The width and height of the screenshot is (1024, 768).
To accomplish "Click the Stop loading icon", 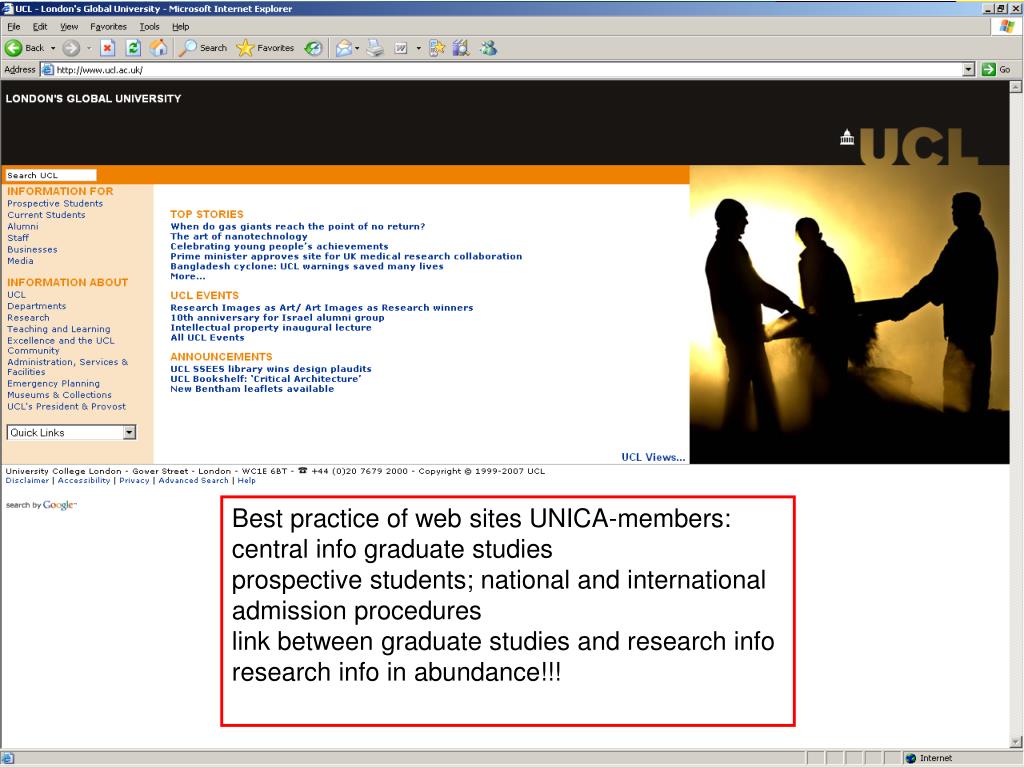I will click(x=108, y=48).
